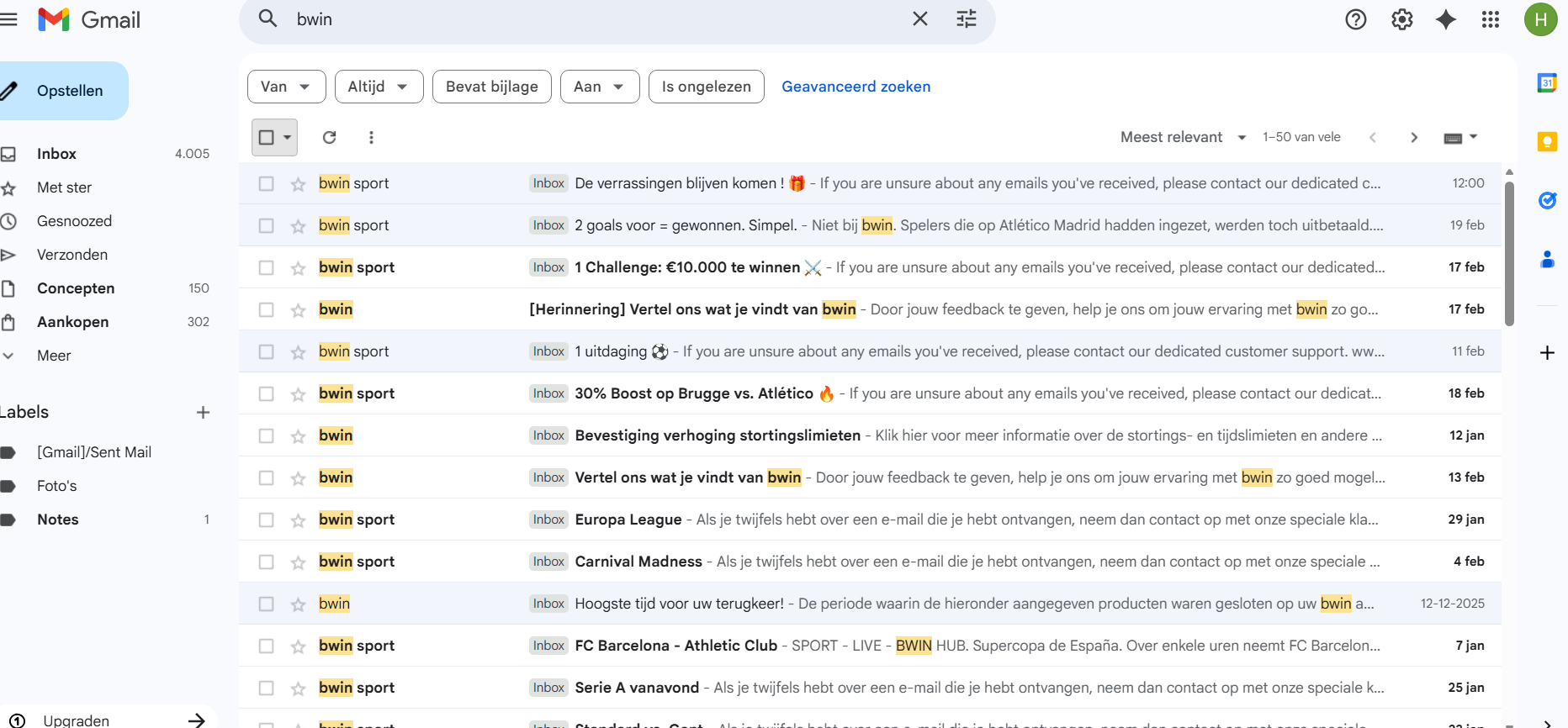Get add-ons with the plus icon
This screenshot has height=728, width=1568.
[x=1547, y=352]
